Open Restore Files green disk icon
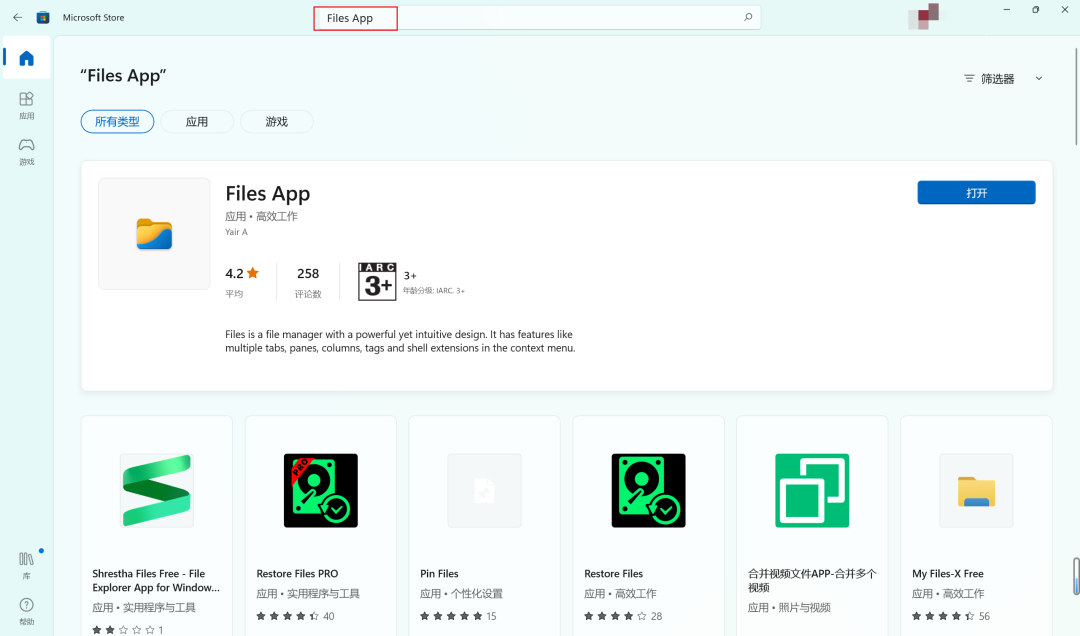The image size is (1080, 636). point(648,491)
